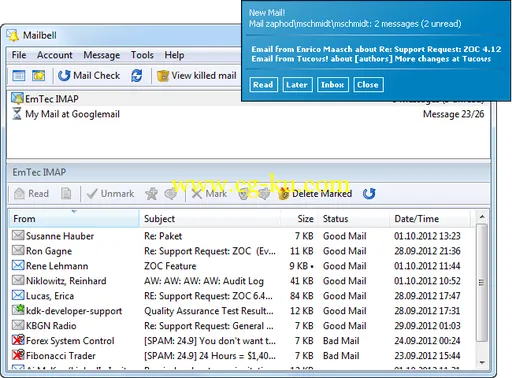Click the grey star icon after Unmark
This screenshot has width=512, height=378.
[151, 194]
